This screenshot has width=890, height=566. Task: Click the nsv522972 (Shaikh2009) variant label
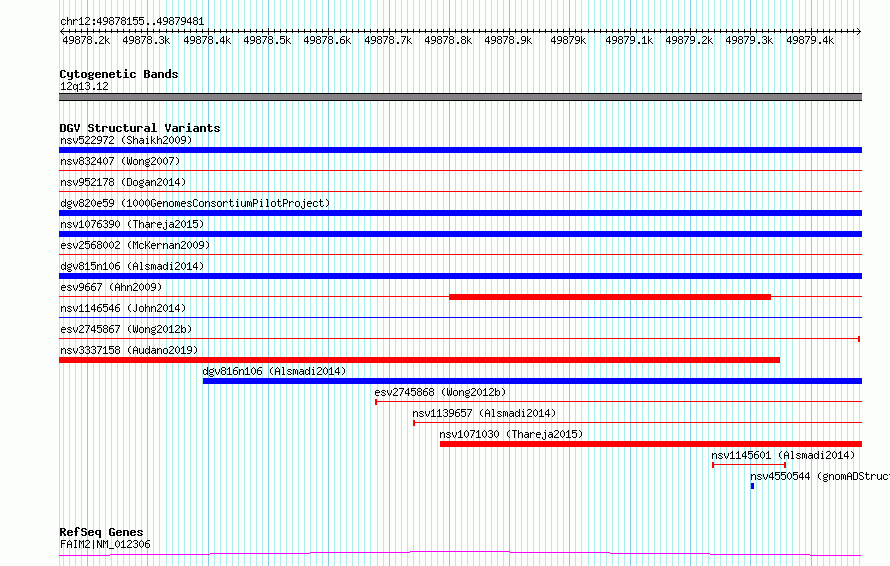click(126, 140)
